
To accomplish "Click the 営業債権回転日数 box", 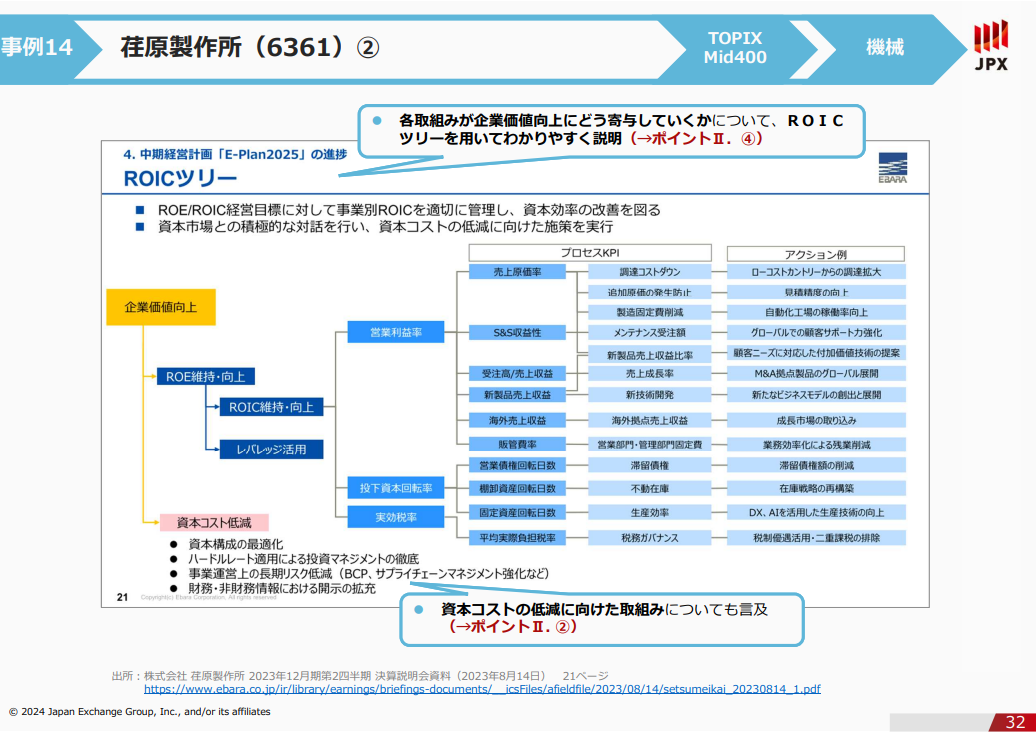I will (x=517, y=465).
